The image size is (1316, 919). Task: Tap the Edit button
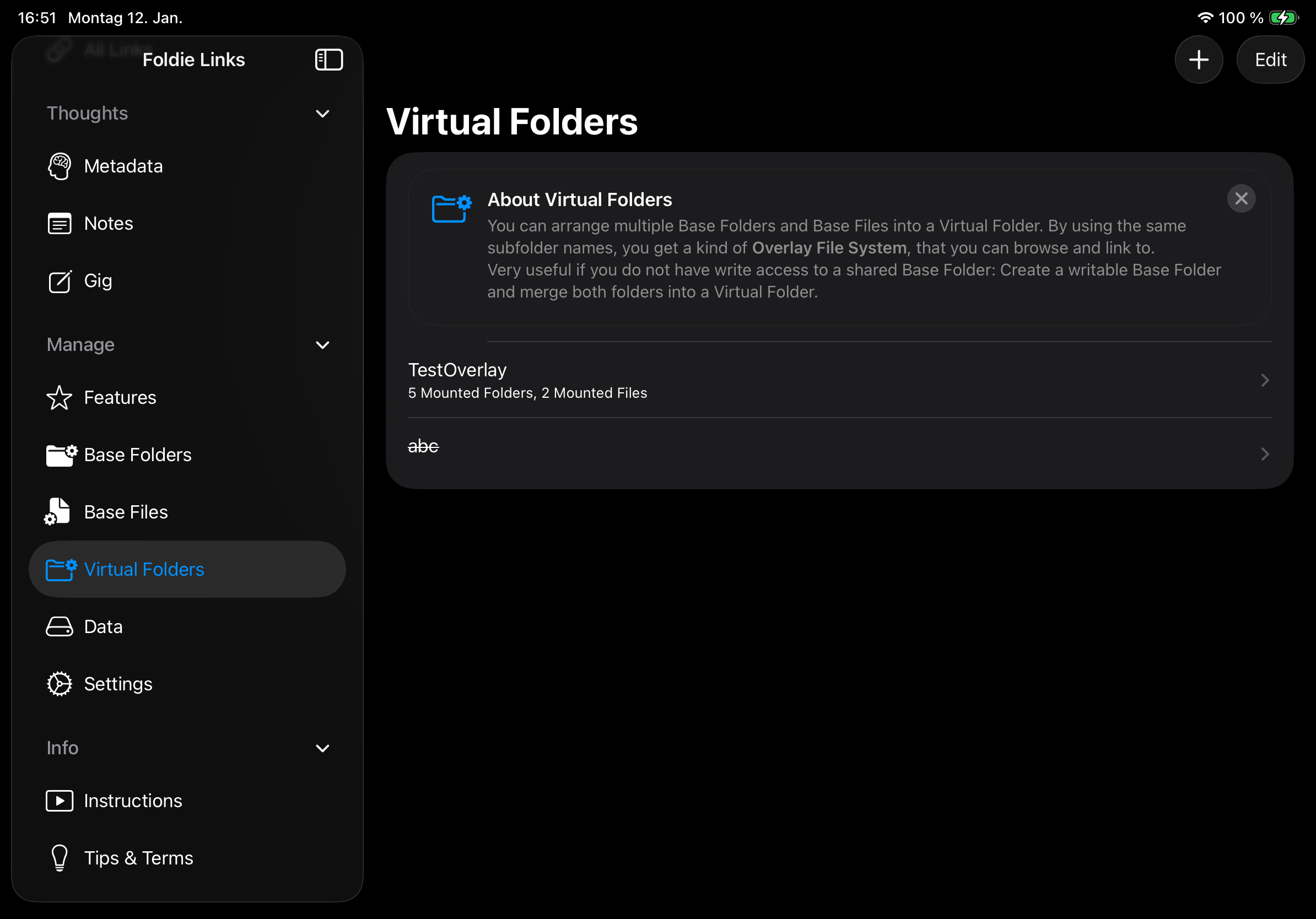[x=1271, y=59]
